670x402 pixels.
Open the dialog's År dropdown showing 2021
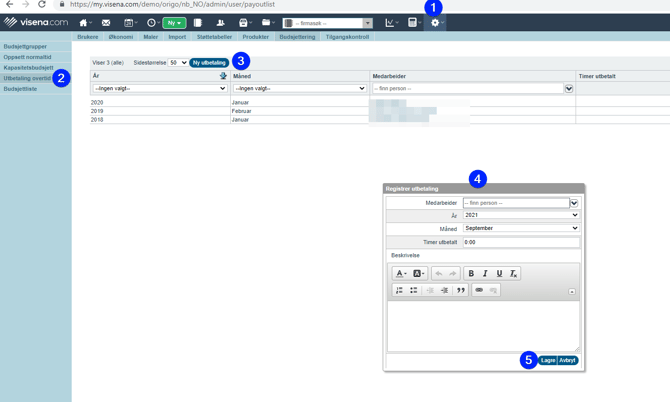[521, 215]
